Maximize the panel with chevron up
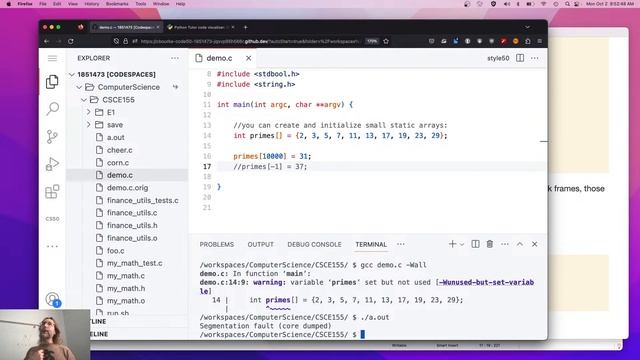This screenshot has height=360, width=640. (520, 244)
